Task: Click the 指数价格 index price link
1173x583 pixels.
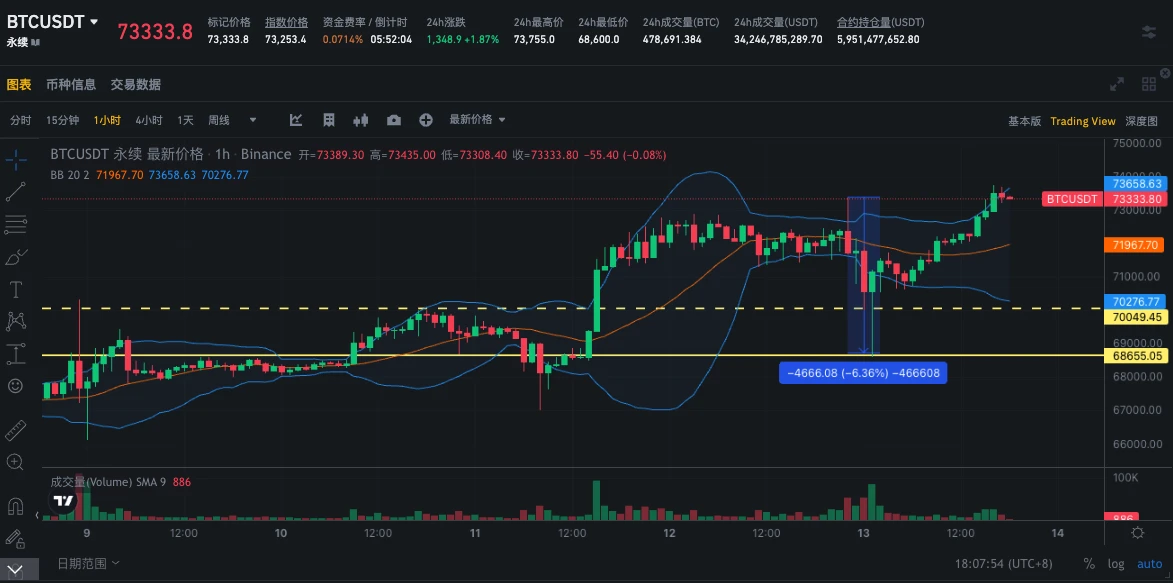Action: pos(286,22)
